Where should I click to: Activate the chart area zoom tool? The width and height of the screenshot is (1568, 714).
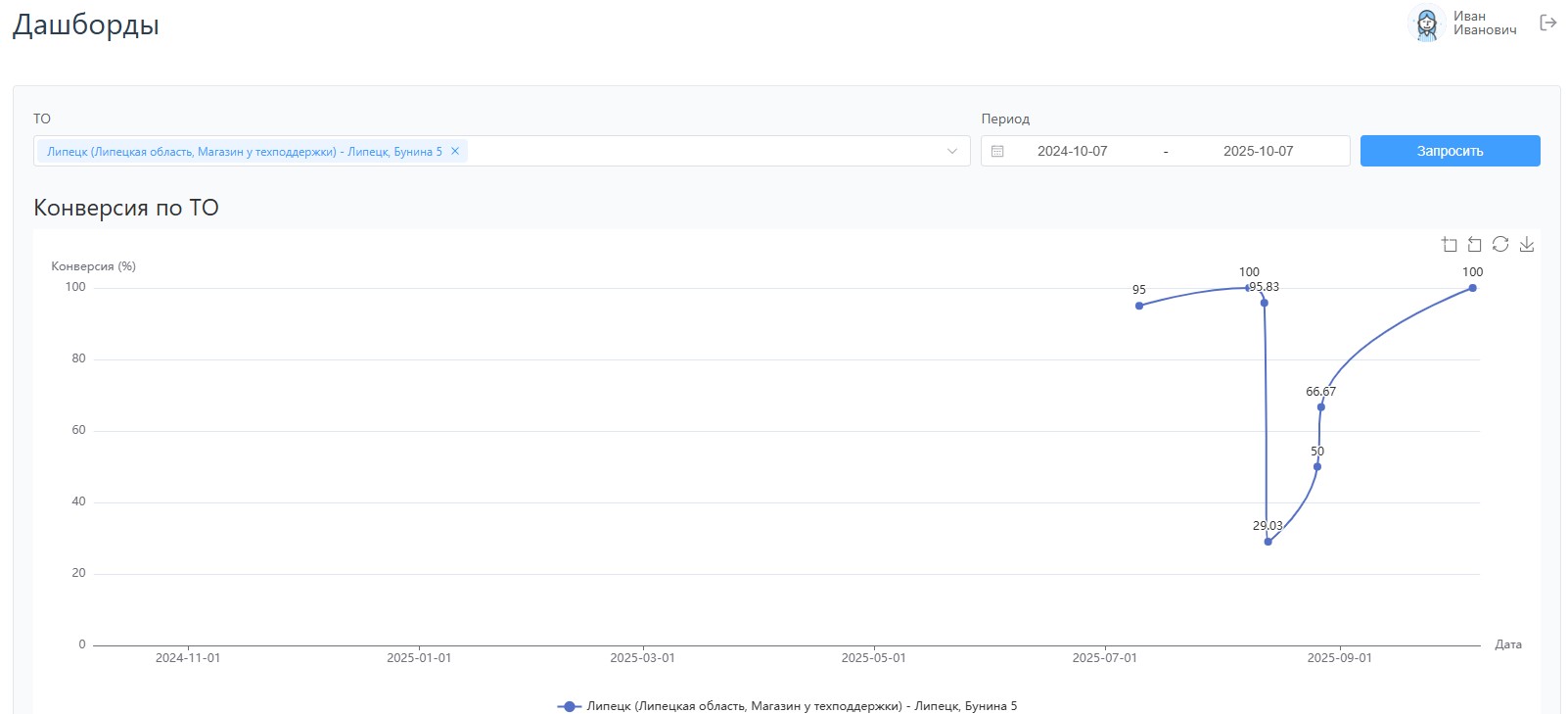pos(1450,245)
